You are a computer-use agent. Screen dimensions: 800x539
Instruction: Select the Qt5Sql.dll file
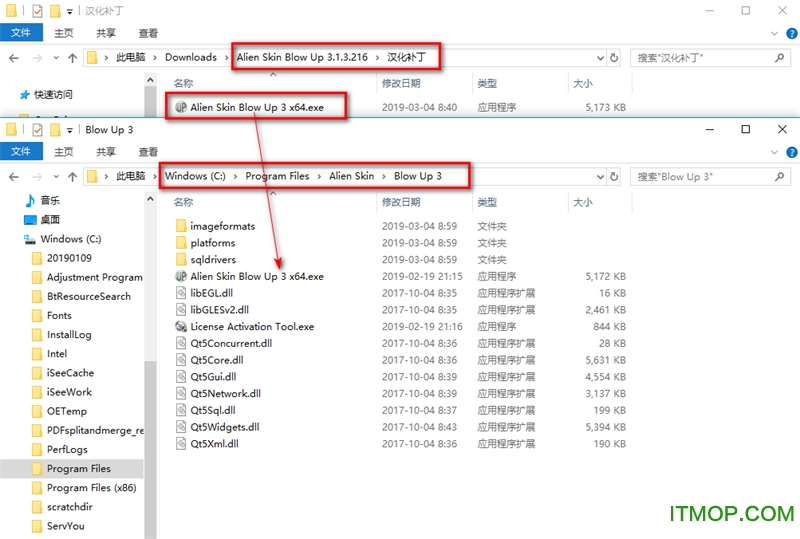pos(213,410)
